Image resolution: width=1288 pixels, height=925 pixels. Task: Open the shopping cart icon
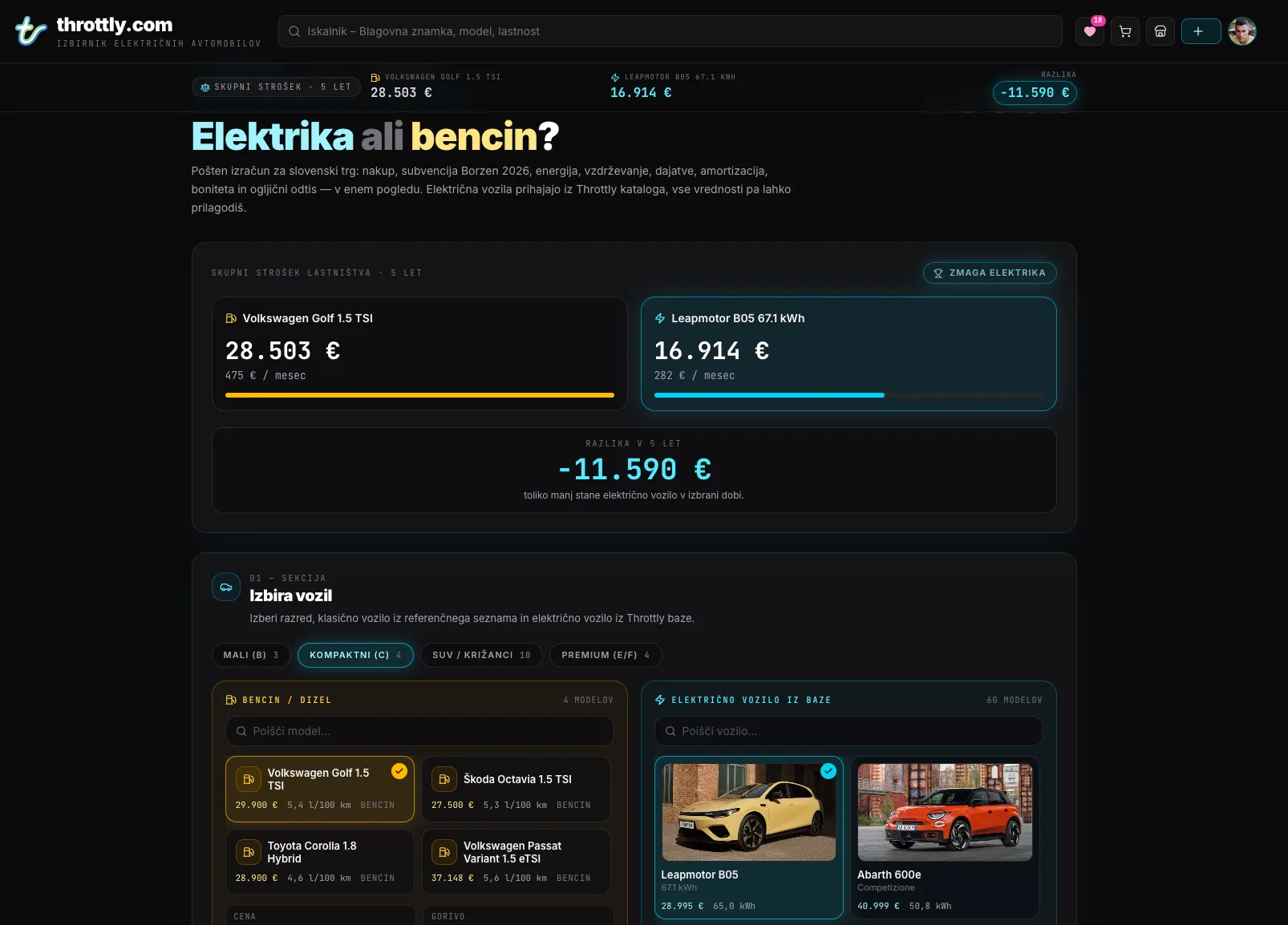point(1125,31)
